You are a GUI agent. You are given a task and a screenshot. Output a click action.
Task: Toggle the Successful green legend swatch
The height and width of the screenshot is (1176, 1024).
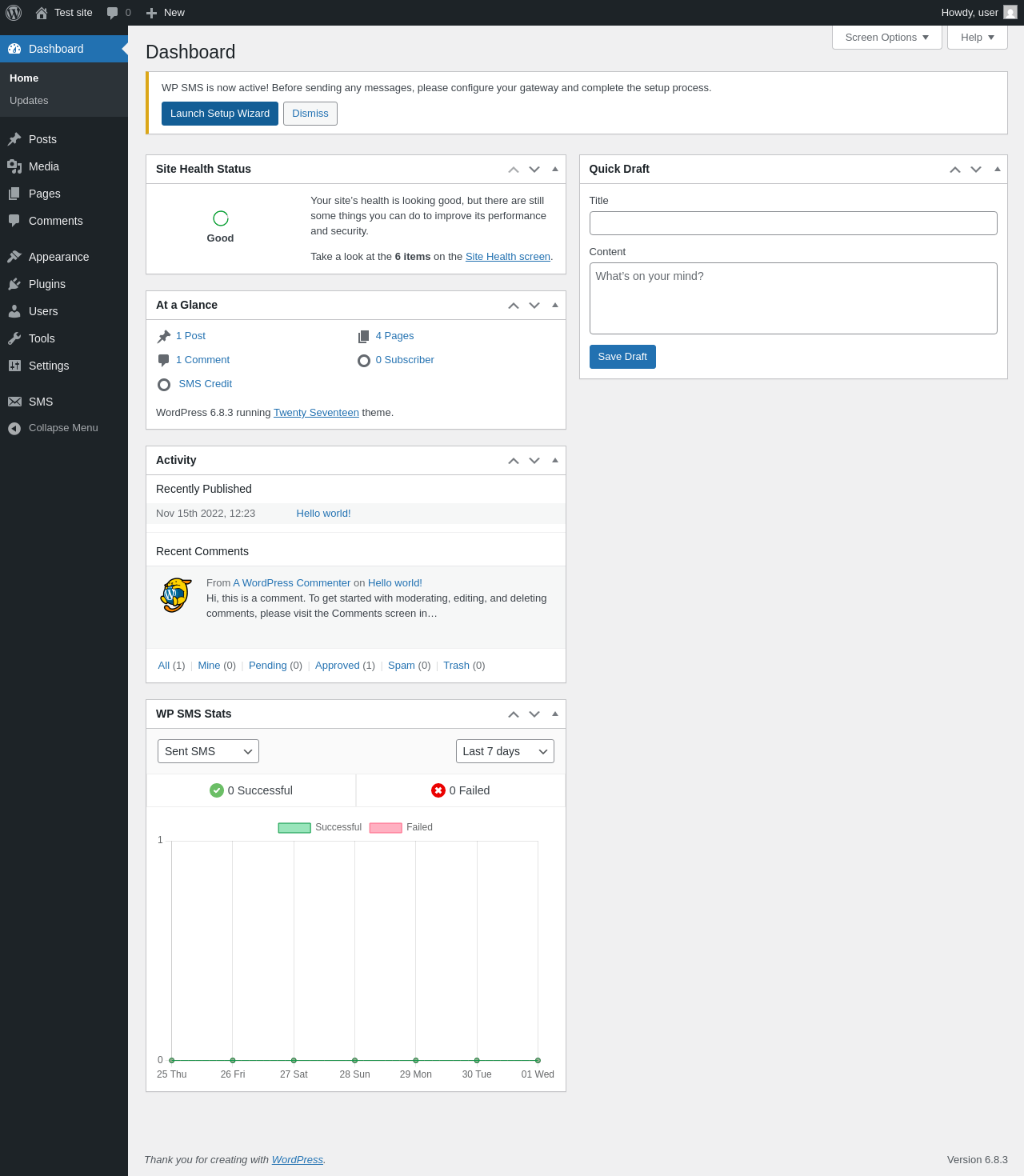click(294, 828)
